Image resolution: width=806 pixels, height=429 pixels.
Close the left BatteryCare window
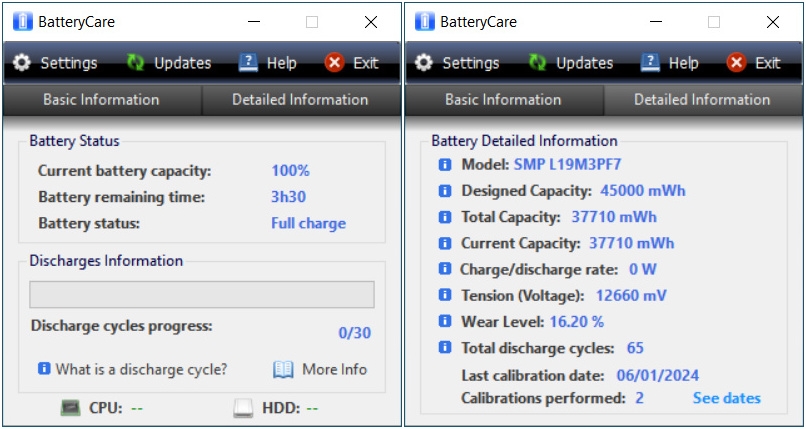(371, 22)
